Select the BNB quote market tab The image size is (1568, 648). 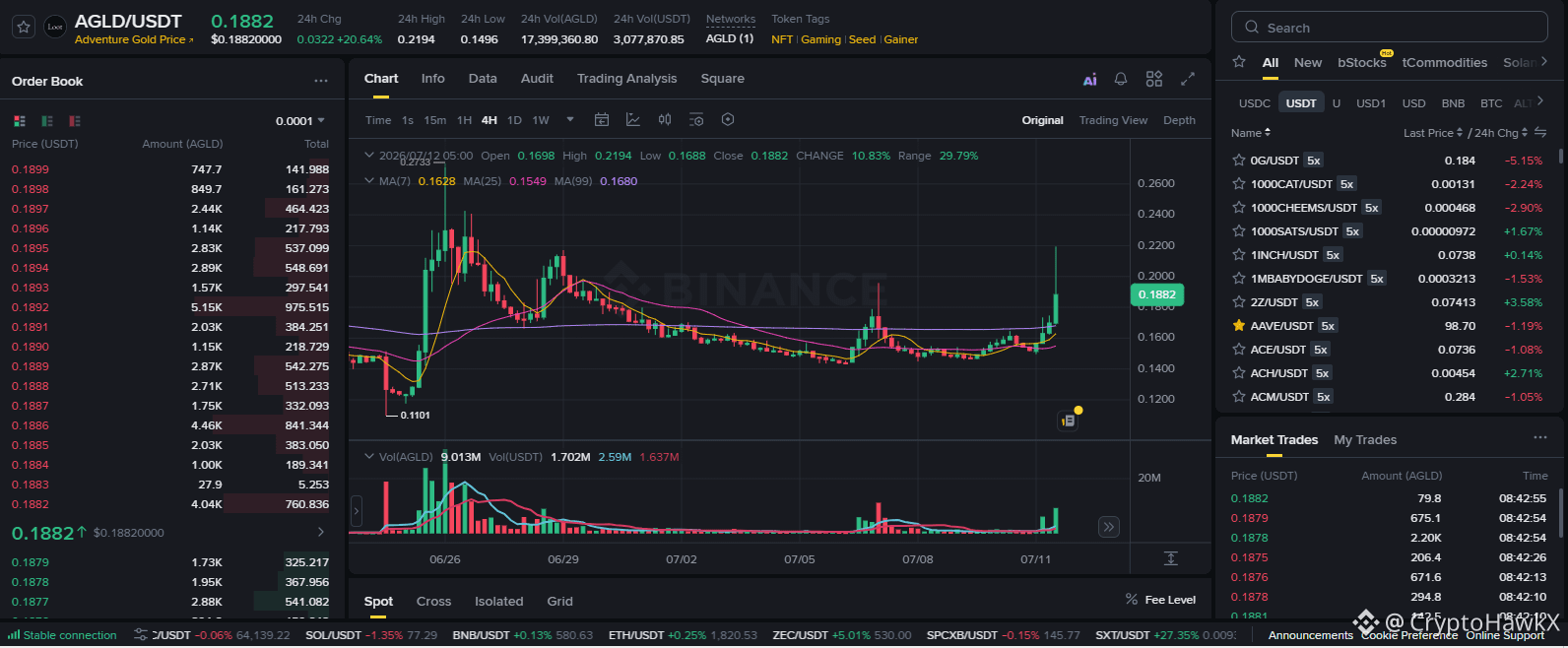pyautogui.click(x=1453, y=103)
